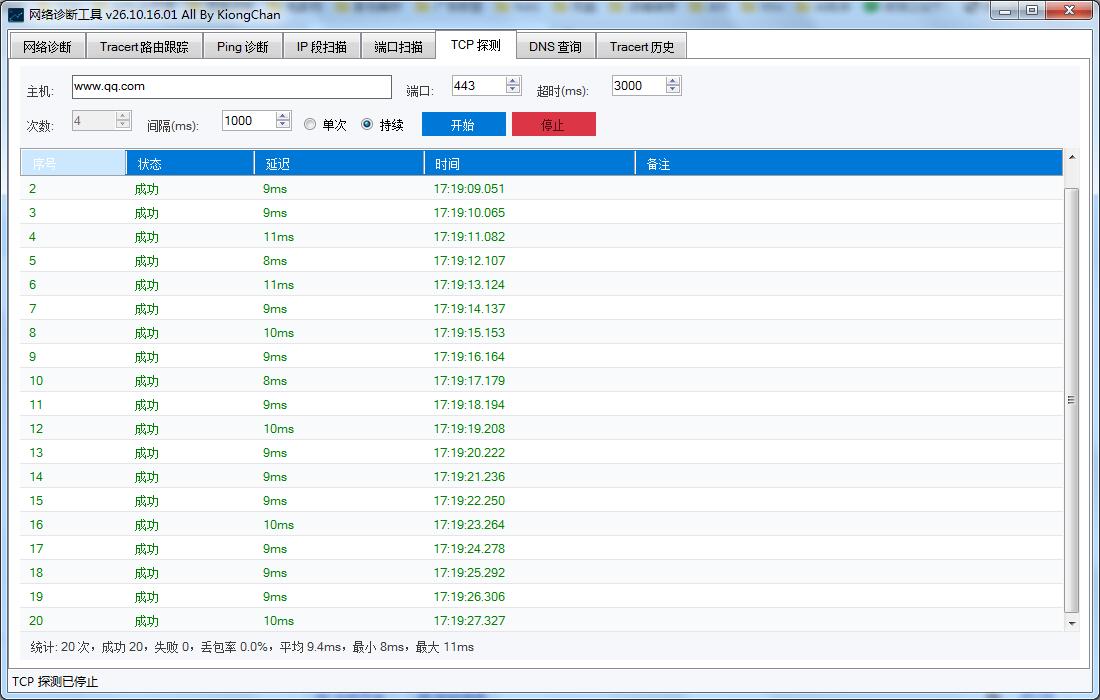Image resolution: width=1100 pixels, height=700 pixels.
Task: Click 成功 status in row 19
Action: pyautogui.click(x=147, y=597)
